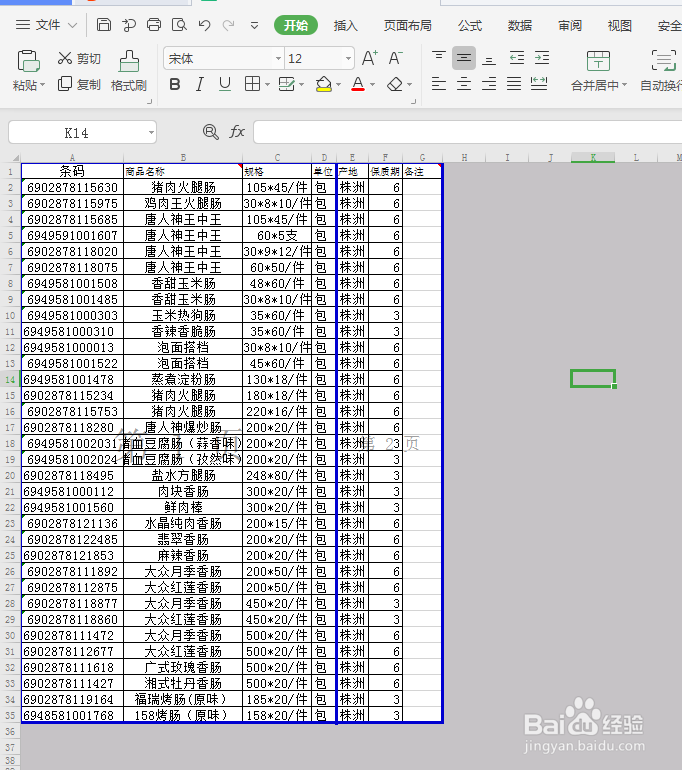The width and height of the screenshot is (682, 770).
Task: Open the font size 12 dropdown
Action: (348, 58)
